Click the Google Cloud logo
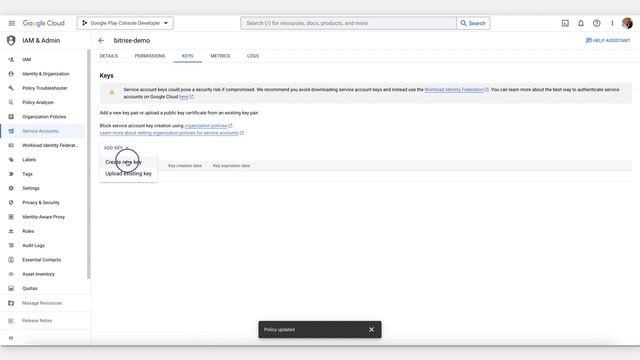This screenshot has height=360, width=640. 44,23
